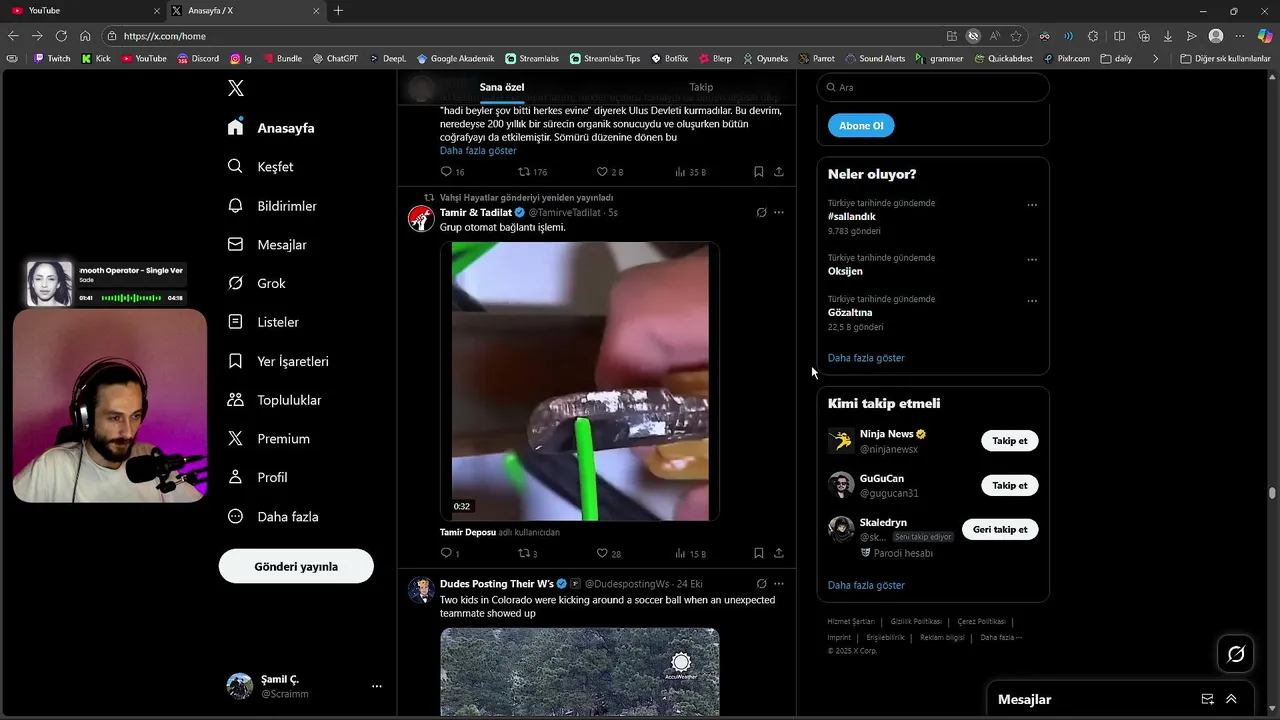The height and width of the screenshot is (720, 1280).
Task: Compose a new message in the Mesajlar bar
Action: 1207,699
